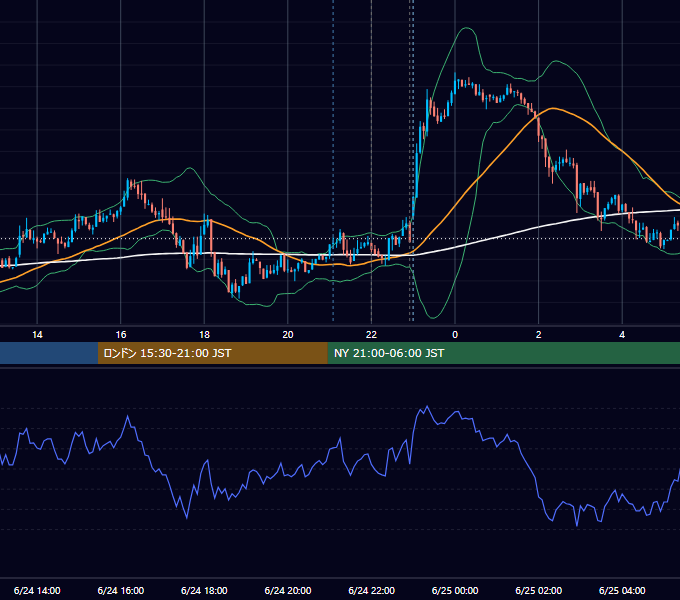The image size is (680, 600).
Task: Click the 6/24 18:00 timestamp label
Action: pyautogui.click(x=204, y=590)
